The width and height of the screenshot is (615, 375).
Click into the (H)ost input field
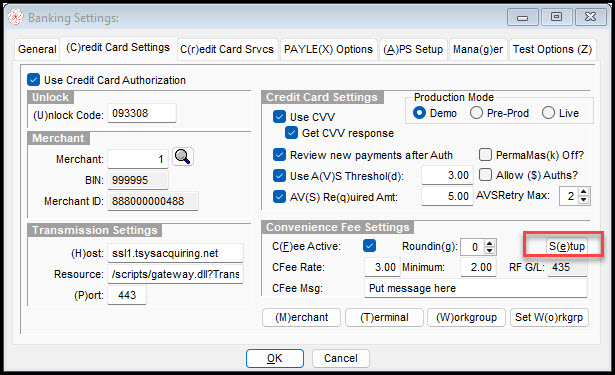click(x=175, y=253)
